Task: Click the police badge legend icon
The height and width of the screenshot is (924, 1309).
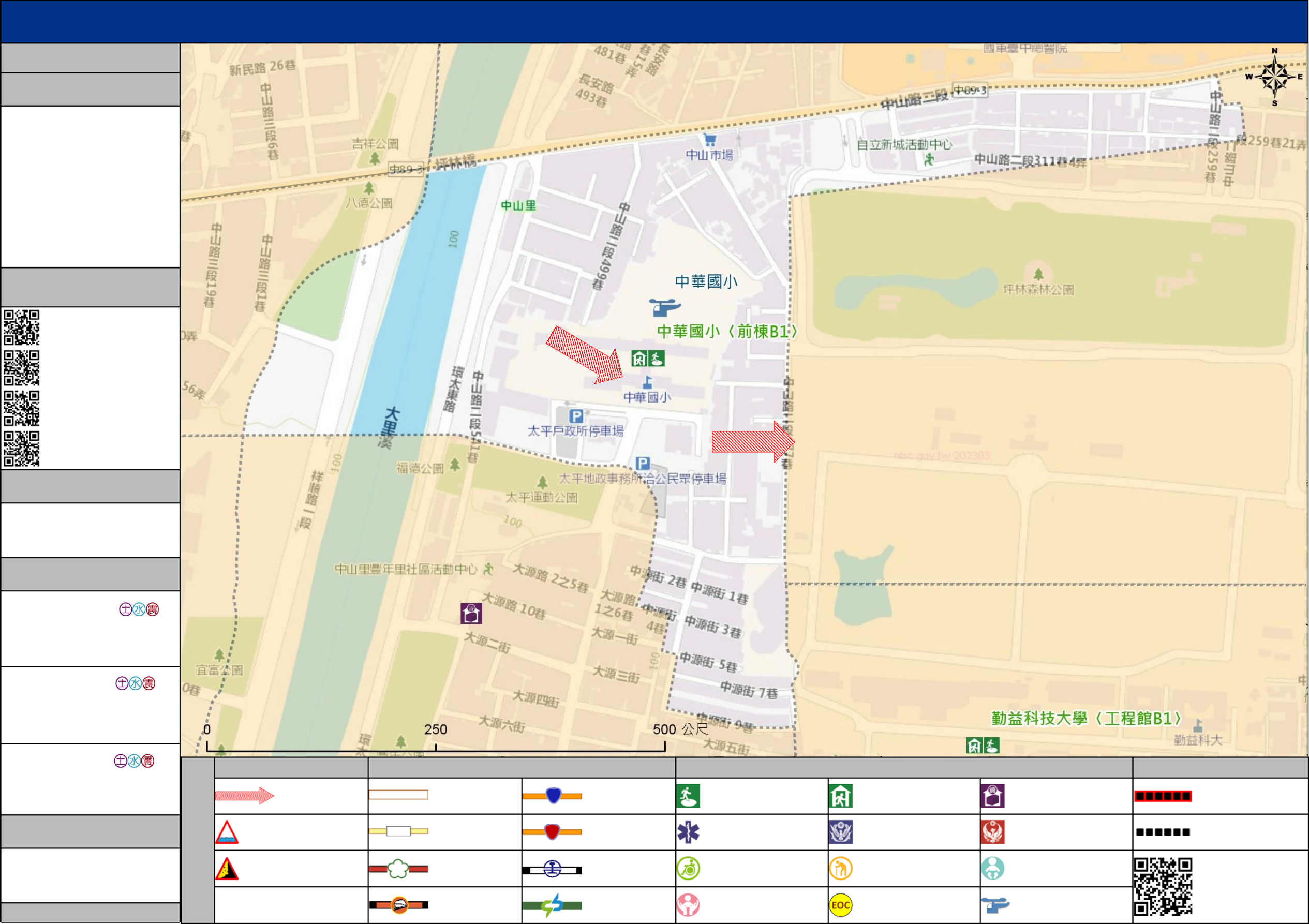Action: pos(841,832)
